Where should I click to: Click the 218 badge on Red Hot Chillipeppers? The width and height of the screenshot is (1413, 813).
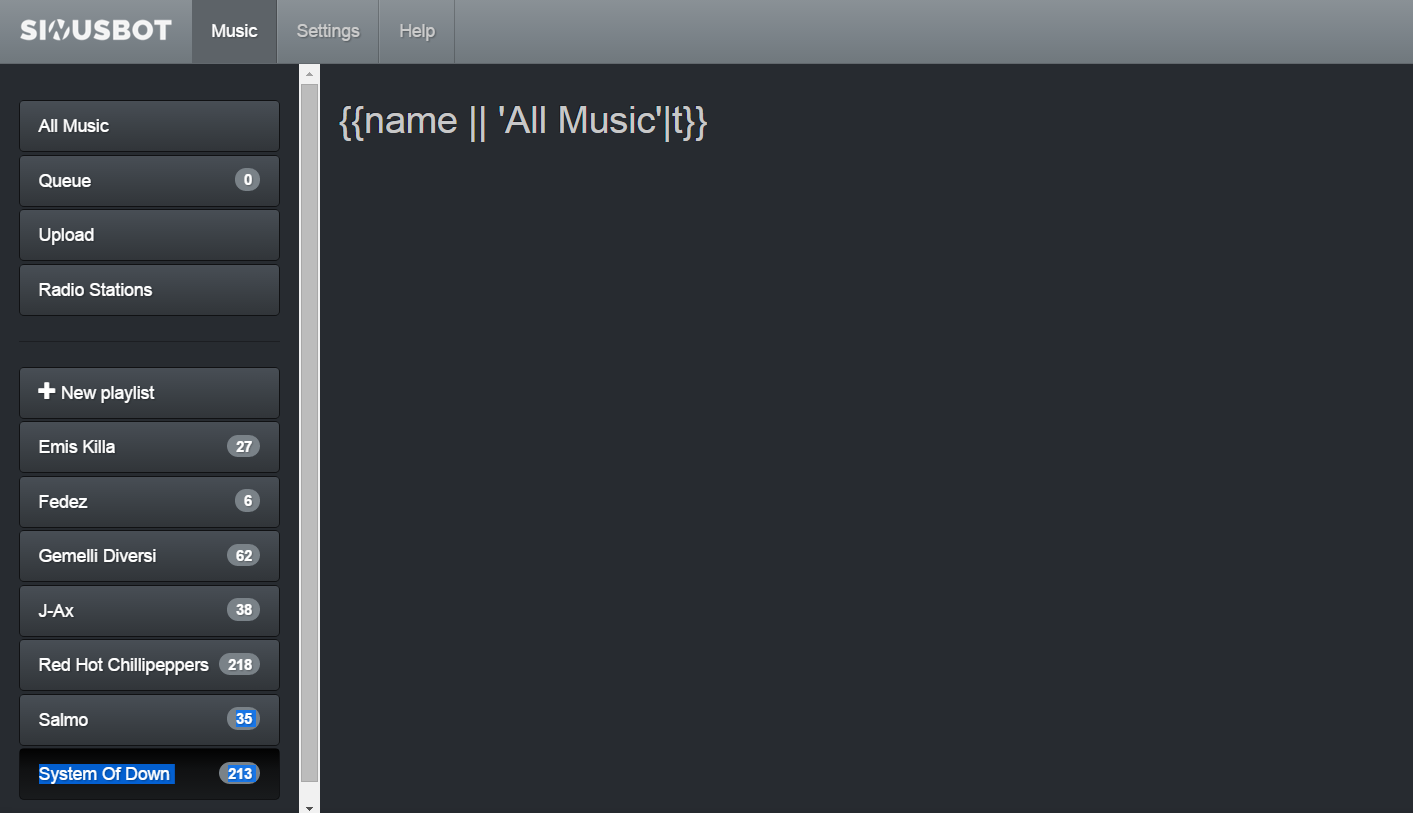coord(239,664)
